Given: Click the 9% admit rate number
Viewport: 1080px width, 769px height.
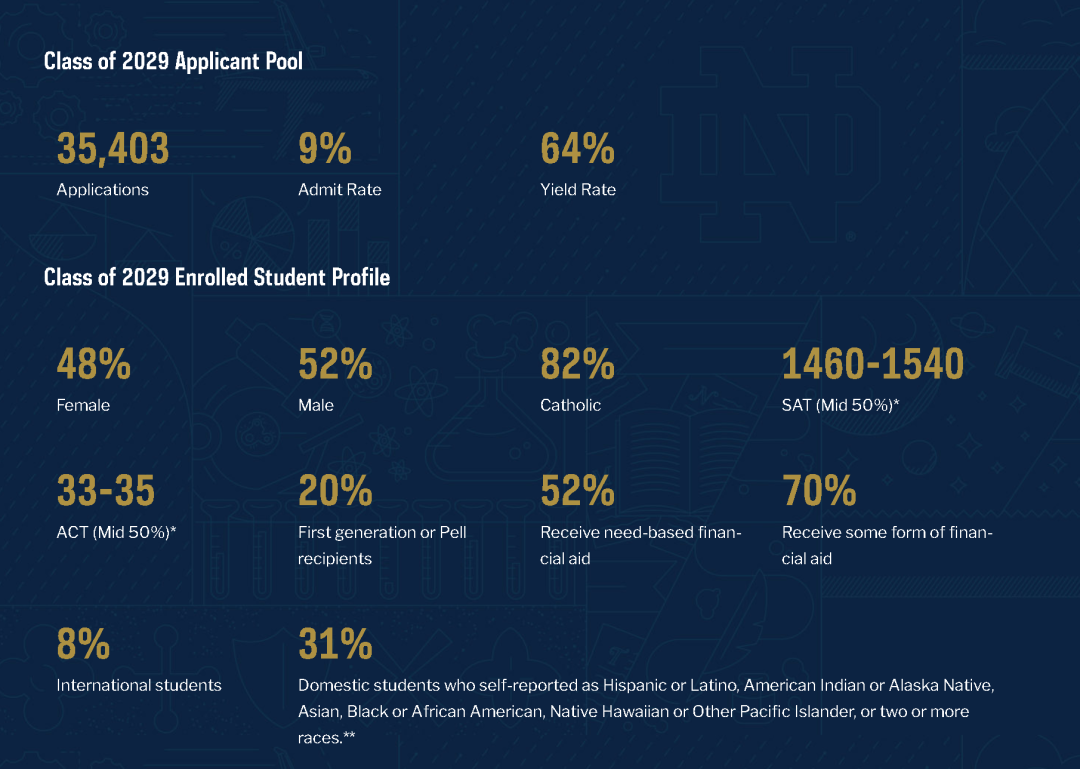Looking at the screenshot, I should [x=325, y=149].
